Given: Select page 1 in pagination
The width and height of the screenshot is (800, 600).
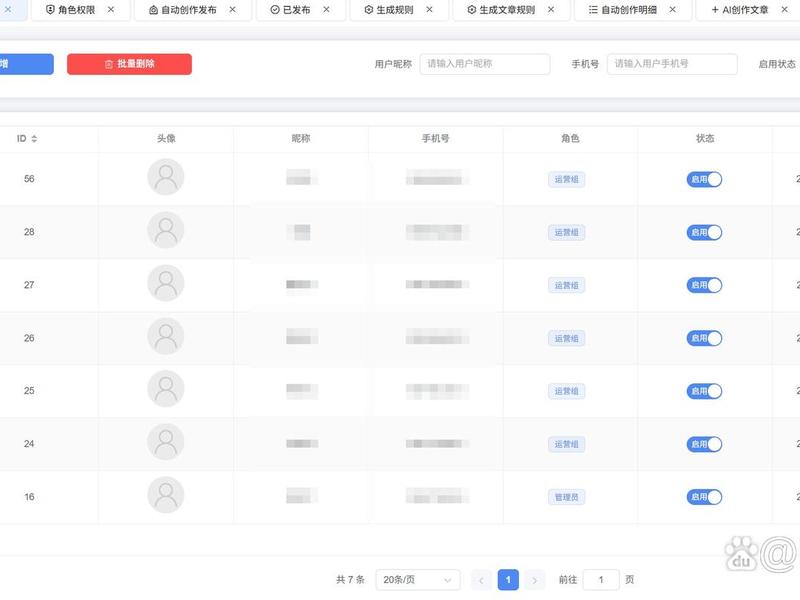Looking at the screenshot, I should coord(508,580).
